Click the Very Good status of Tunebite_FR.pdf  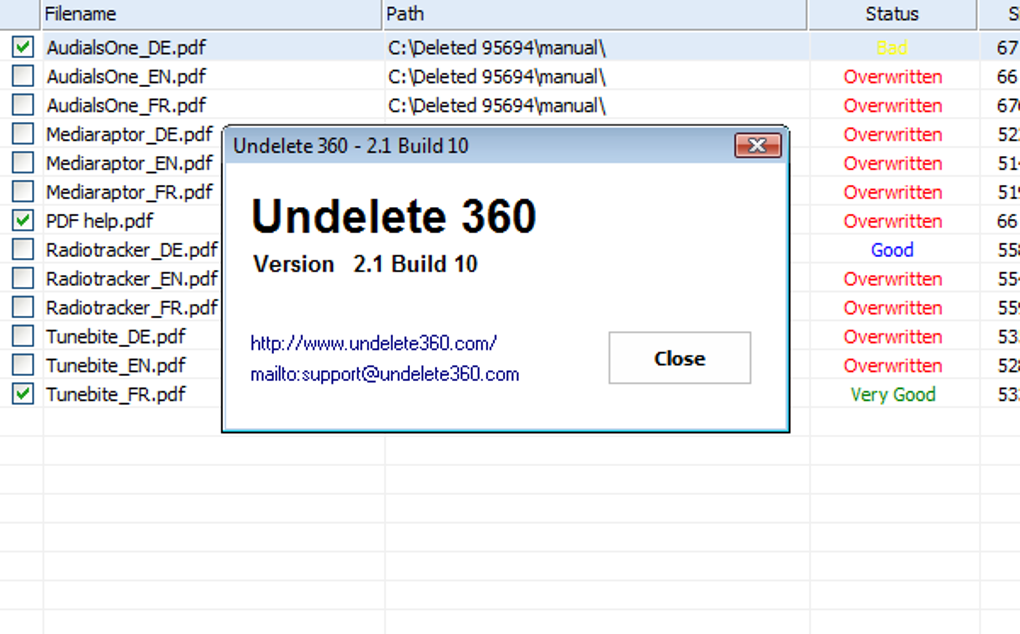click(x=892, y=395)
